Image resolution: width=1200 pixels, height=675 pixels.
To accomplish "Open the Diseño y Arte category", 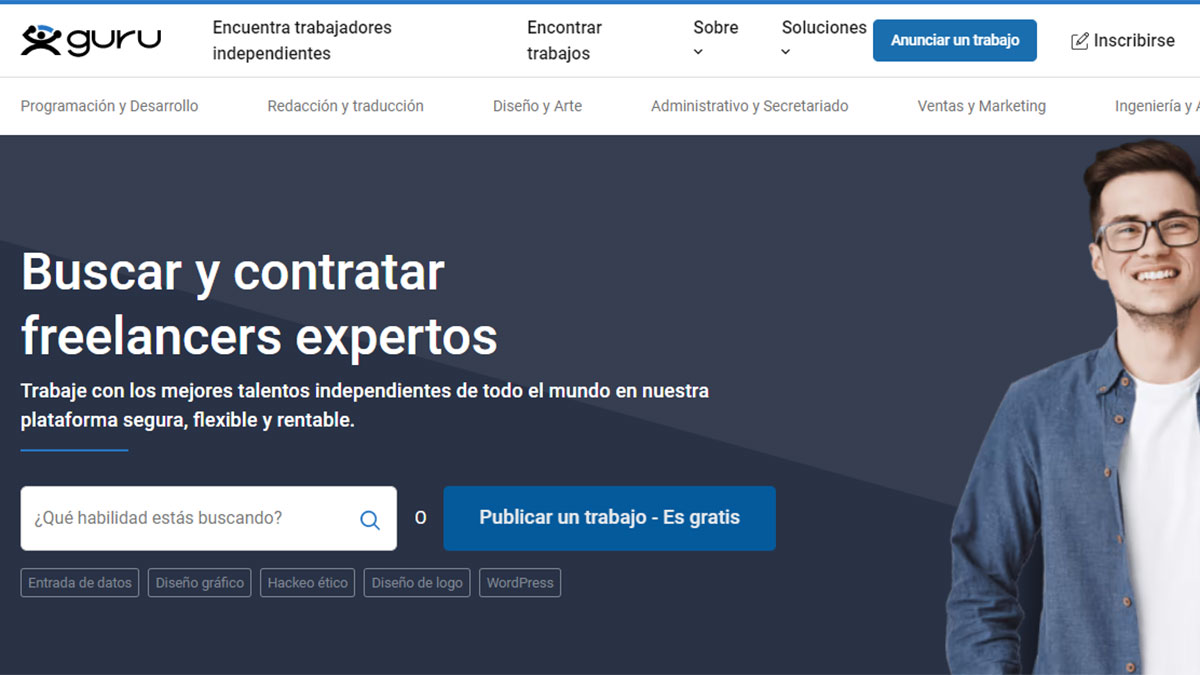I will click(x=537, y=106).
